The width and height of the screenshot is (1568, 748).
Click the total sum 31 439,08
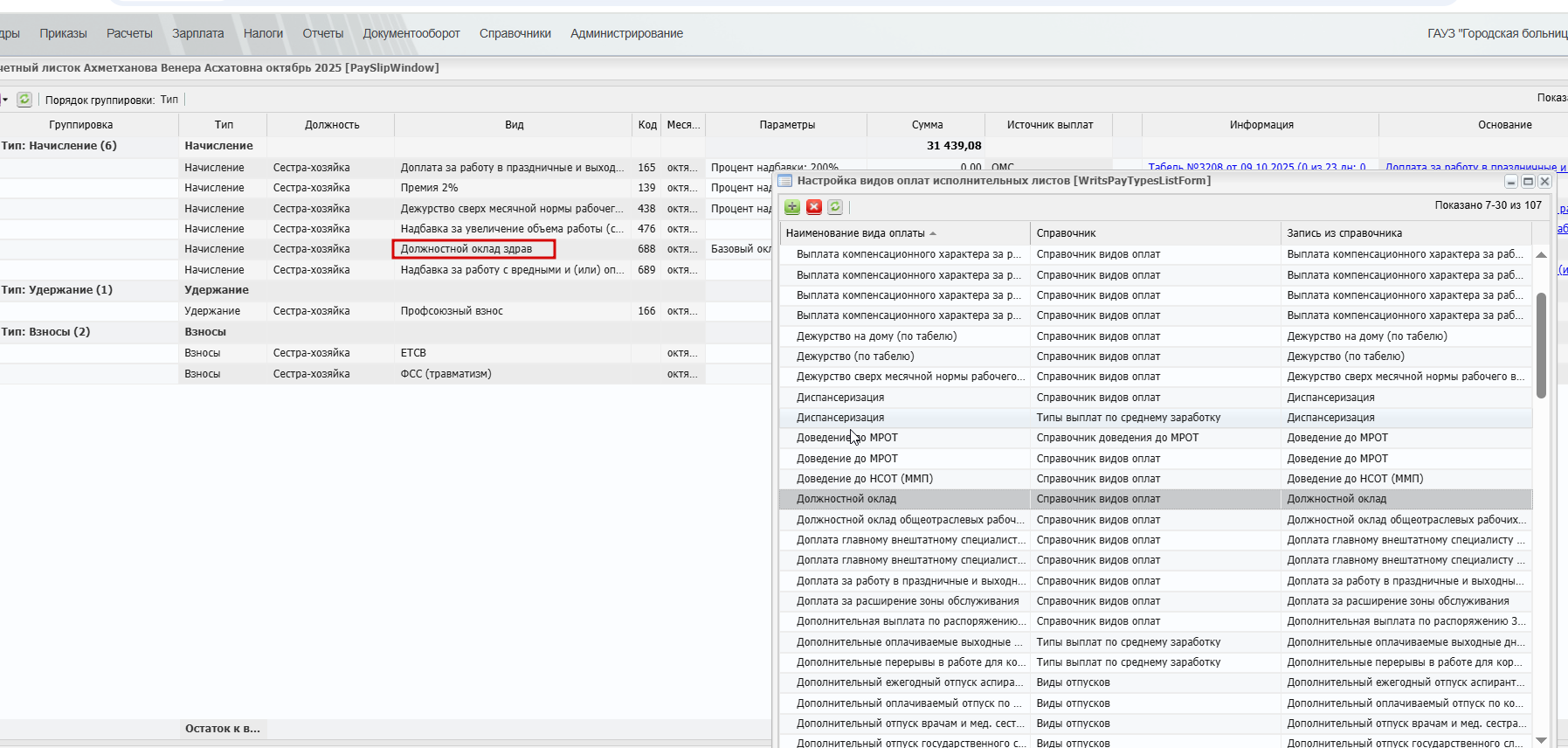(x=954, y=146)
